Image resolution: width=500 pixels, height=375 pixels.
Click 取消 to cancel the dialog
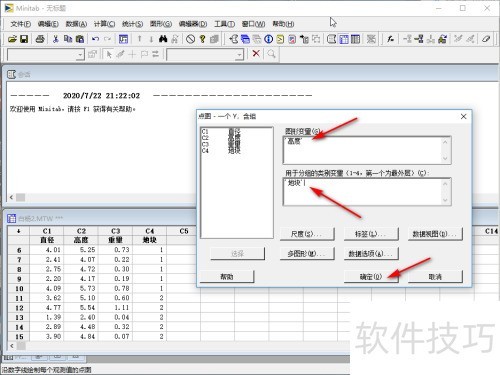click(x=435, y=277)
